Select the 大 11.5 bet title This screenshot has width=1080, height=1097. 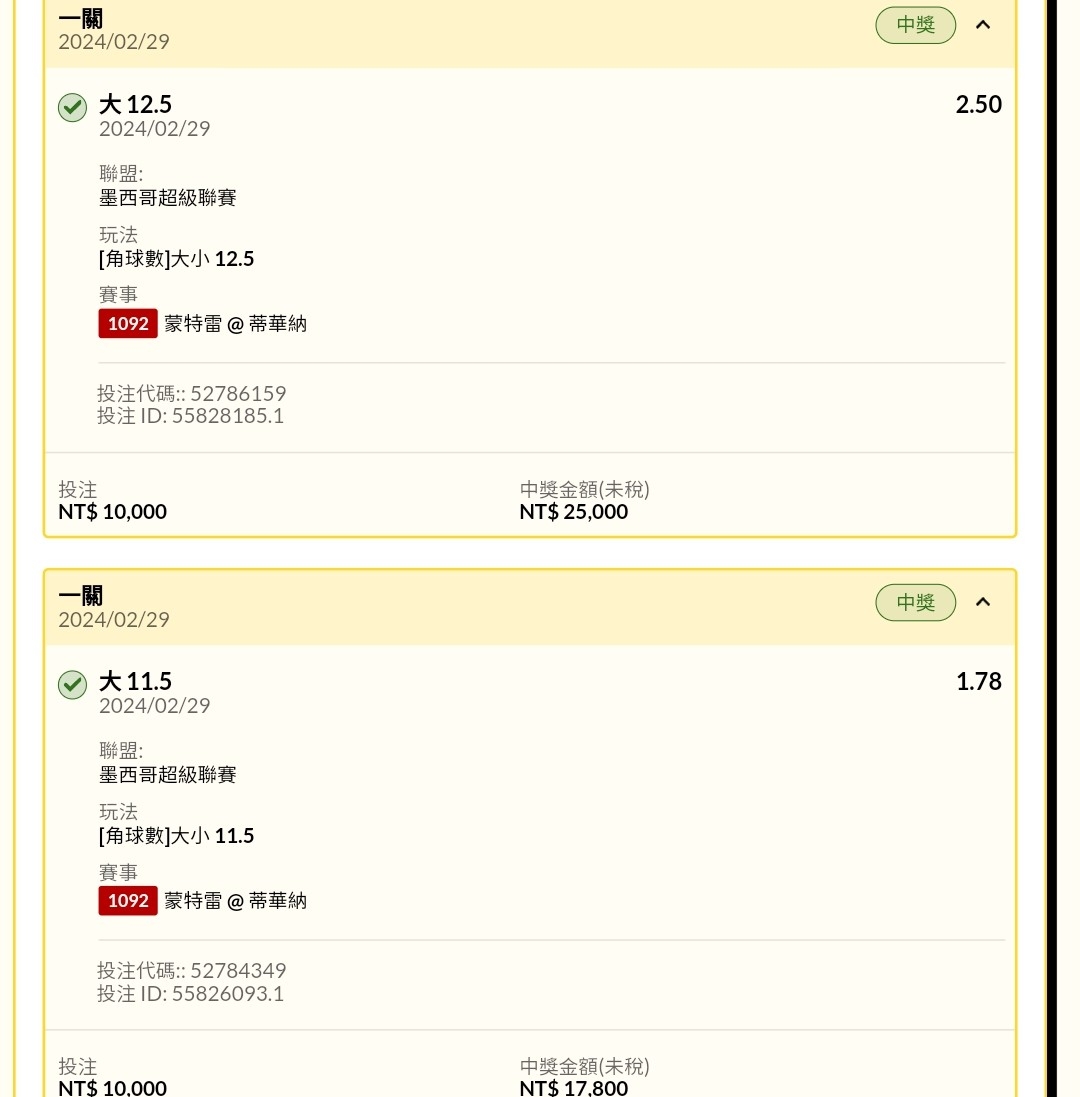point(135,681)
